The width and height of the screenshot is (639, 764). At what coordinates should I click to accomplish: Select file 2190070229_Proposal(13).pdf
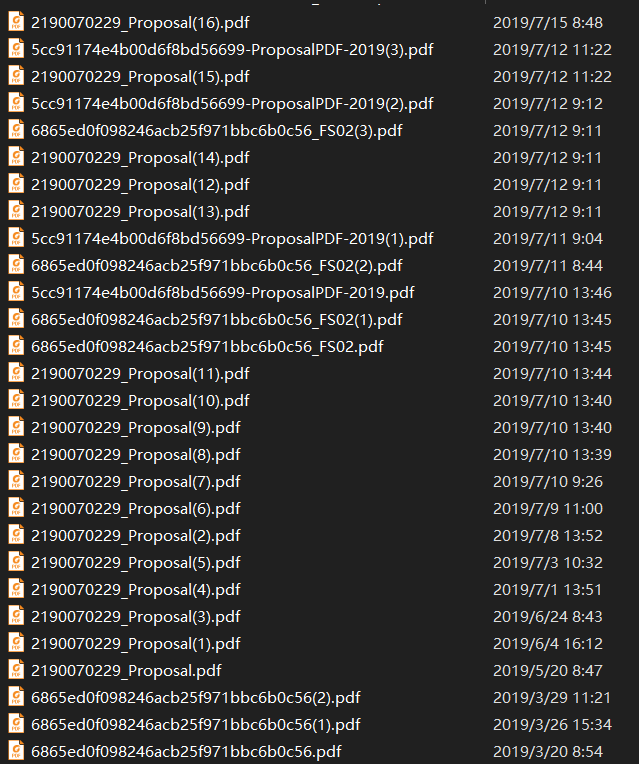140,211
